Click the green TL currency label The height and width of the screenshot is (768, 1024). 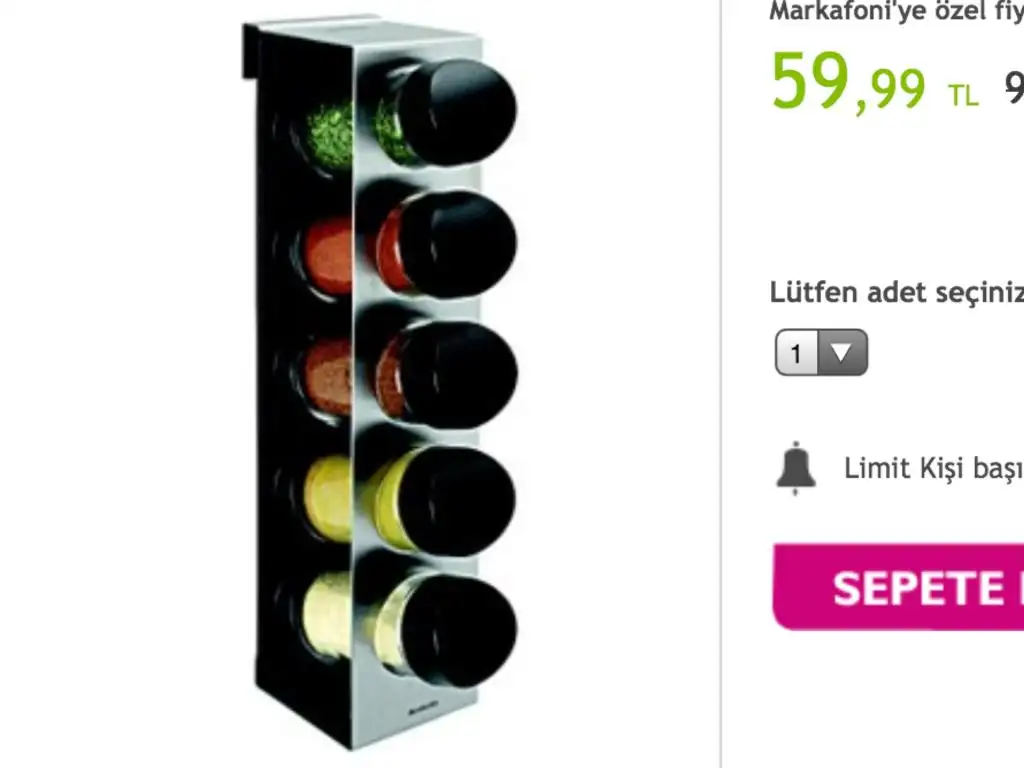point(964,95)
